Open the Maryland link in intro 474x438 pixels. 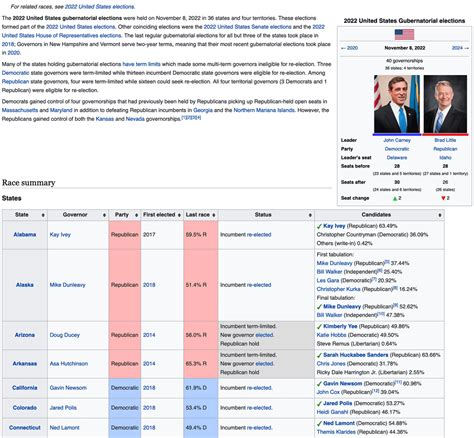click(x=61, y=110)
